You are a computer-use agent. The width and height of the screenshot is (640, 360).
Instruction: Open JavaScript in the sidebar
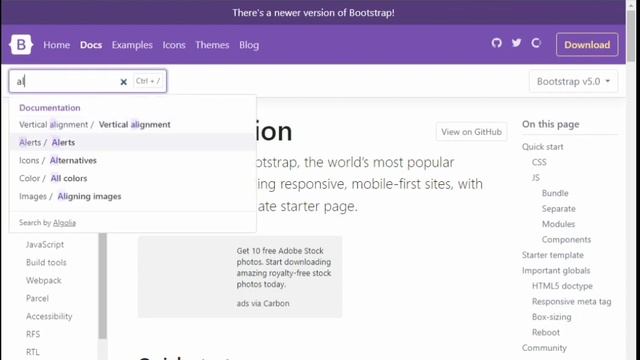click(x=45, y=244)
